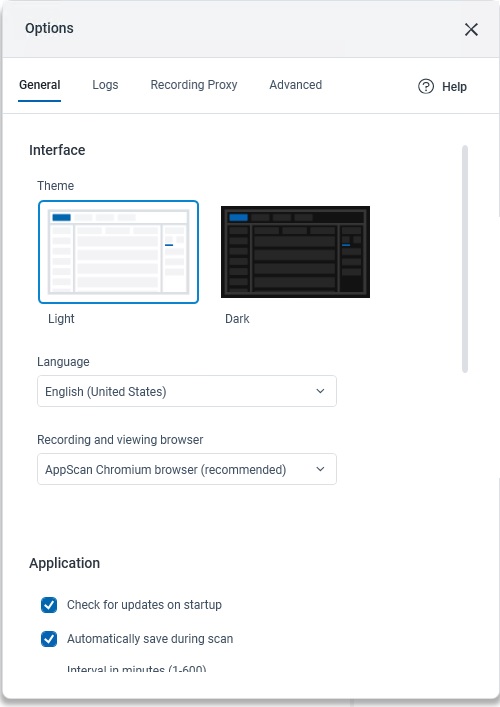Open the Language dropdown

pyautogui.click(x=187, y=391)
